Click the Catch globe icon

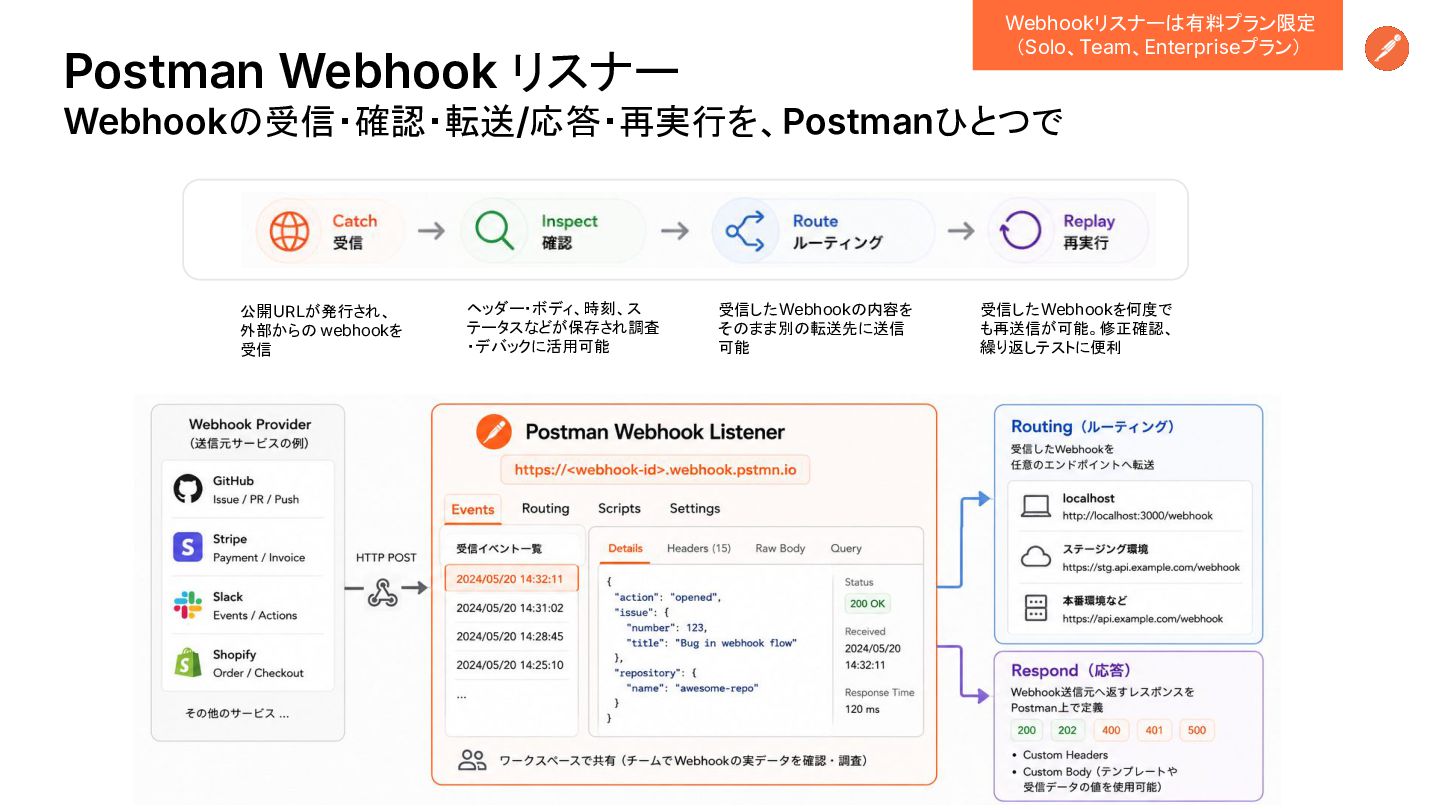[290, 232]
